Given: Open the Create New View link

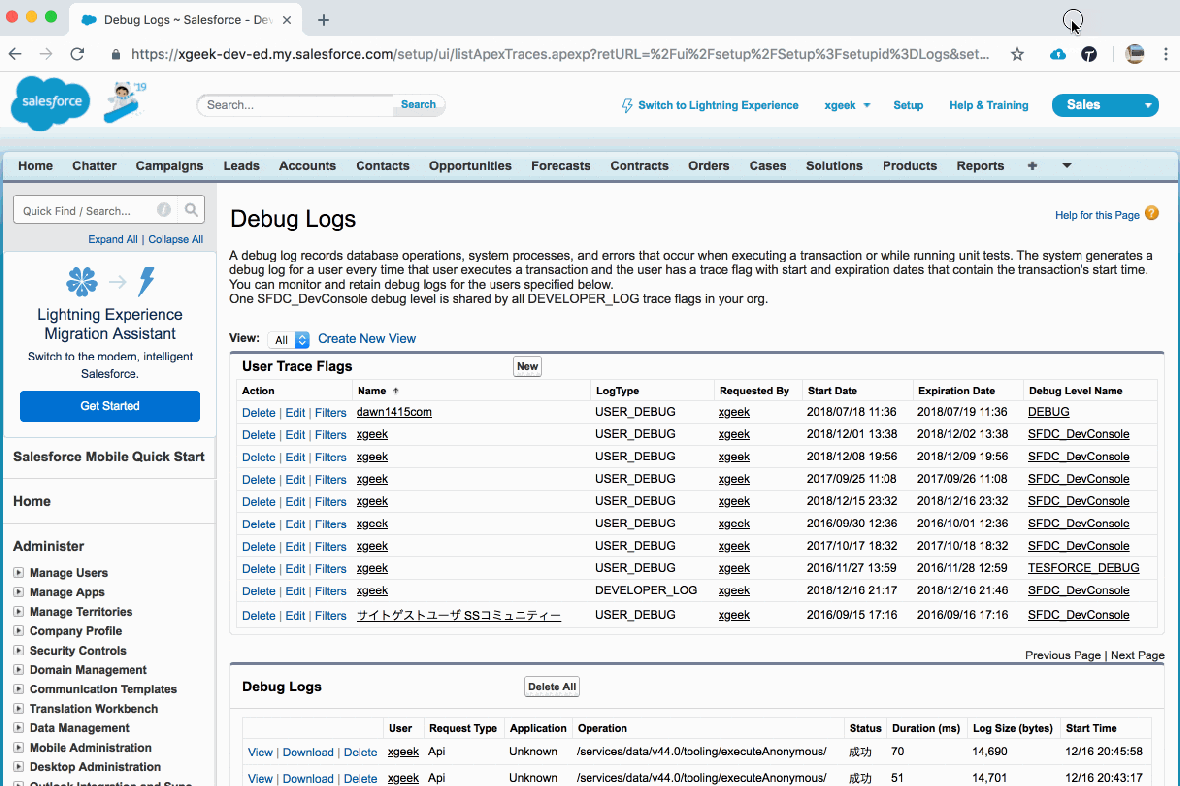Looking at the screenshot, I should 367,338.
